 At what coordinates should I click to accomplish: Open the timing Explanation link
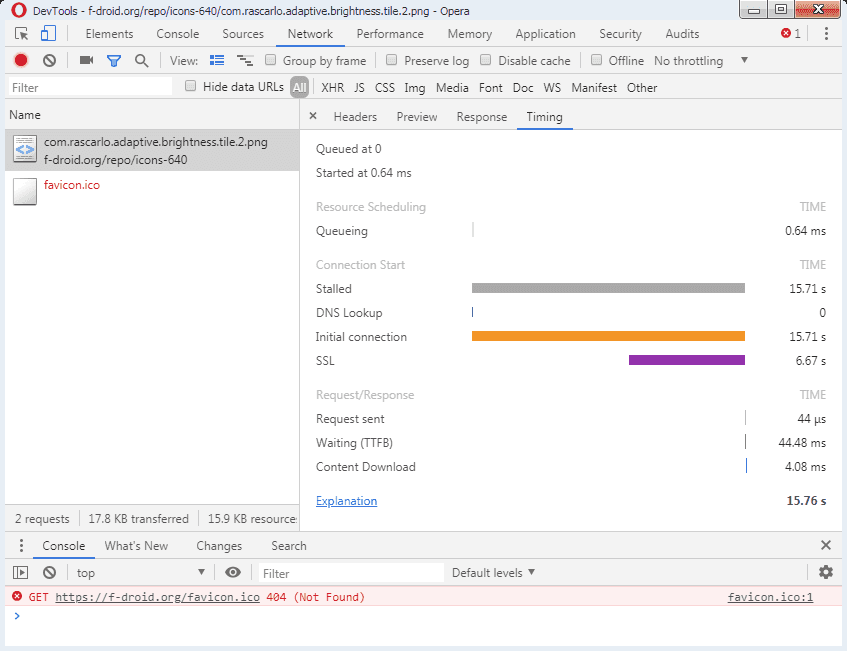pyautogui.click(x=346, y=501)
